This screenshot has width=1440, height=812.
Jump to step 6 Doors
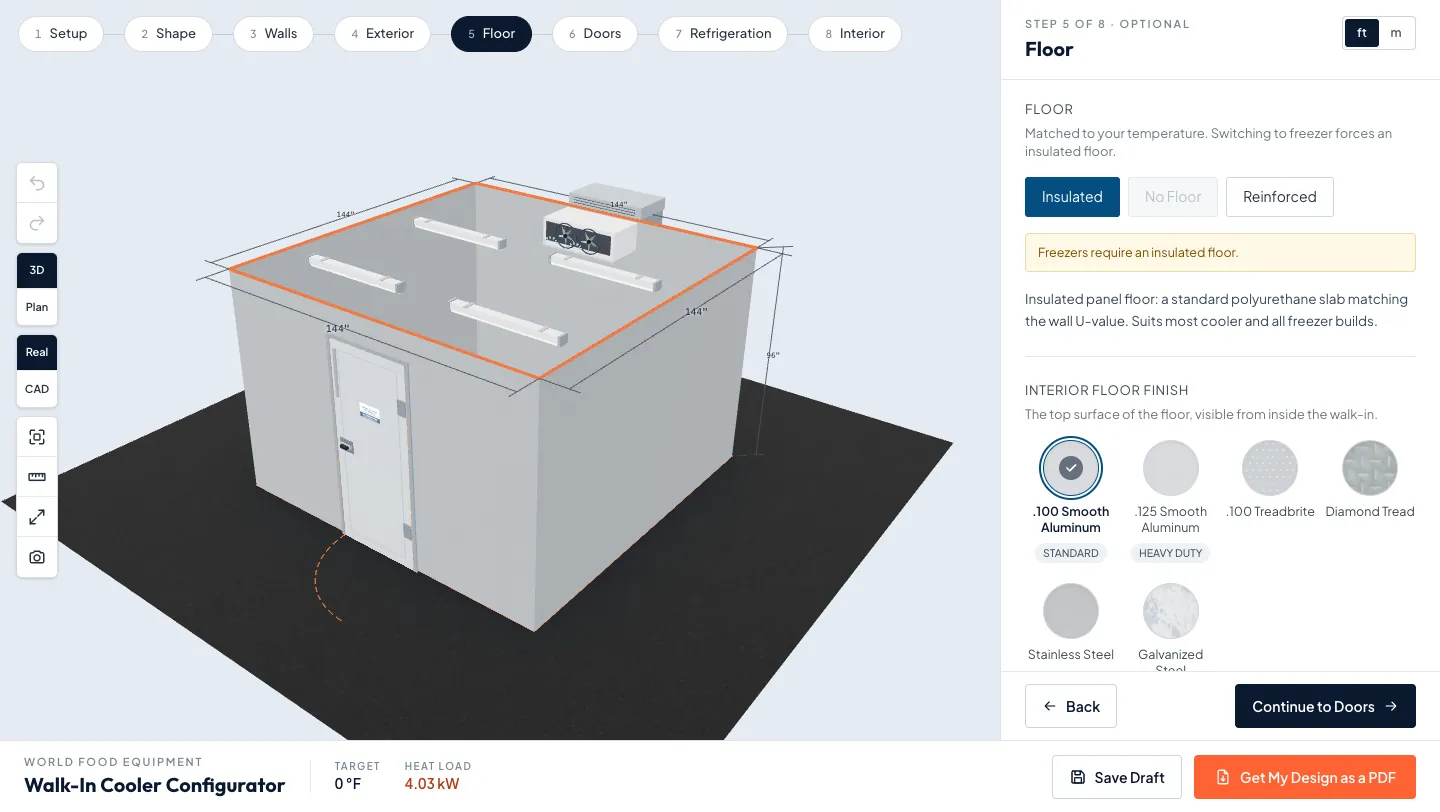pyautogui.click(x=595, y=34)
